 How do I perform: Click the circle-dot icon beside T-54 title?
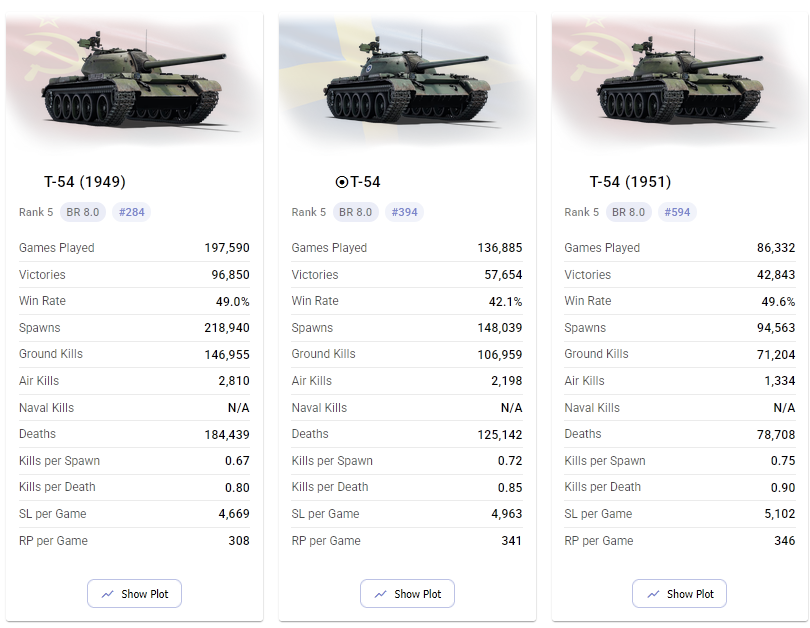point(341,182)
